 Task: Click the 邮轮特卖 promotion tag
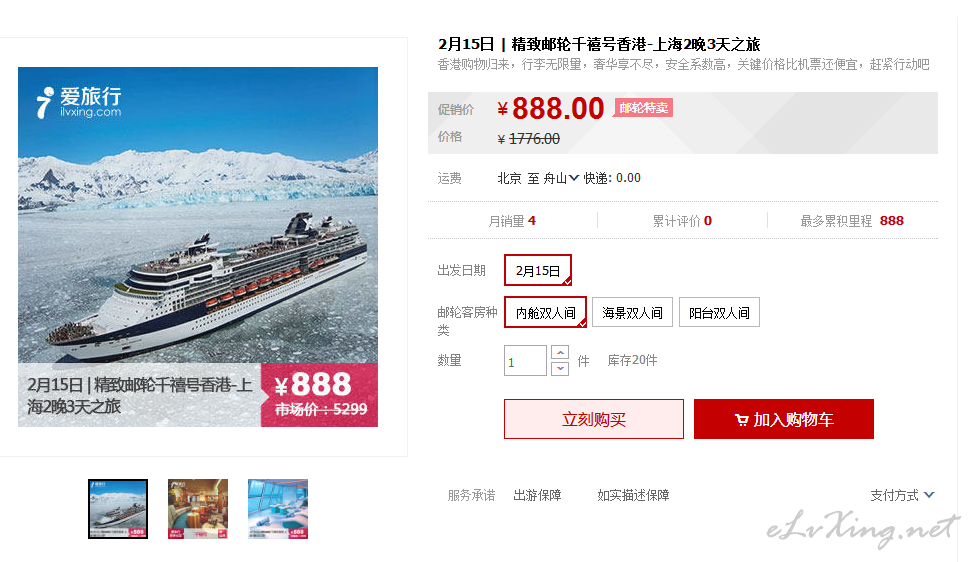click(643, 108)
